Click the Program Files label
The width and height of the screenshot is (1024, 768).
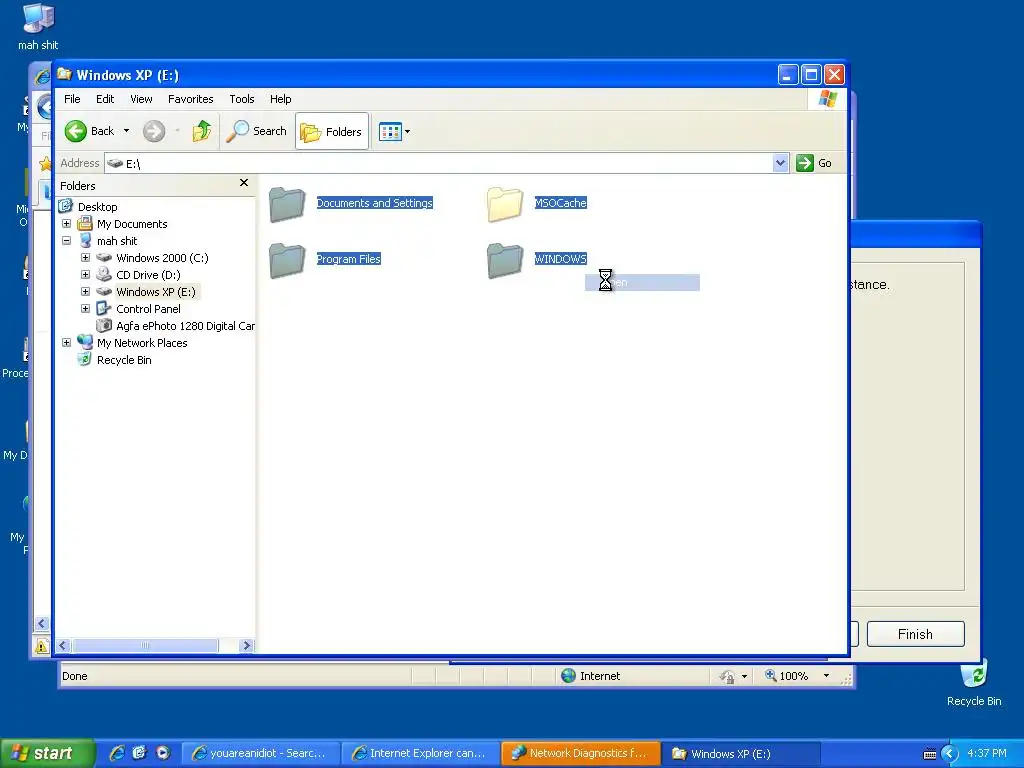[x=349, y=259]
